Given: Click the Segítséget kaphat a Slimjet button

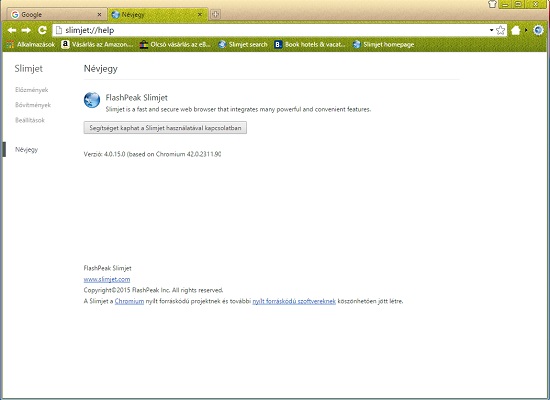Looking at the screenshot, I should pyautogui.click(x=165, y=128).
